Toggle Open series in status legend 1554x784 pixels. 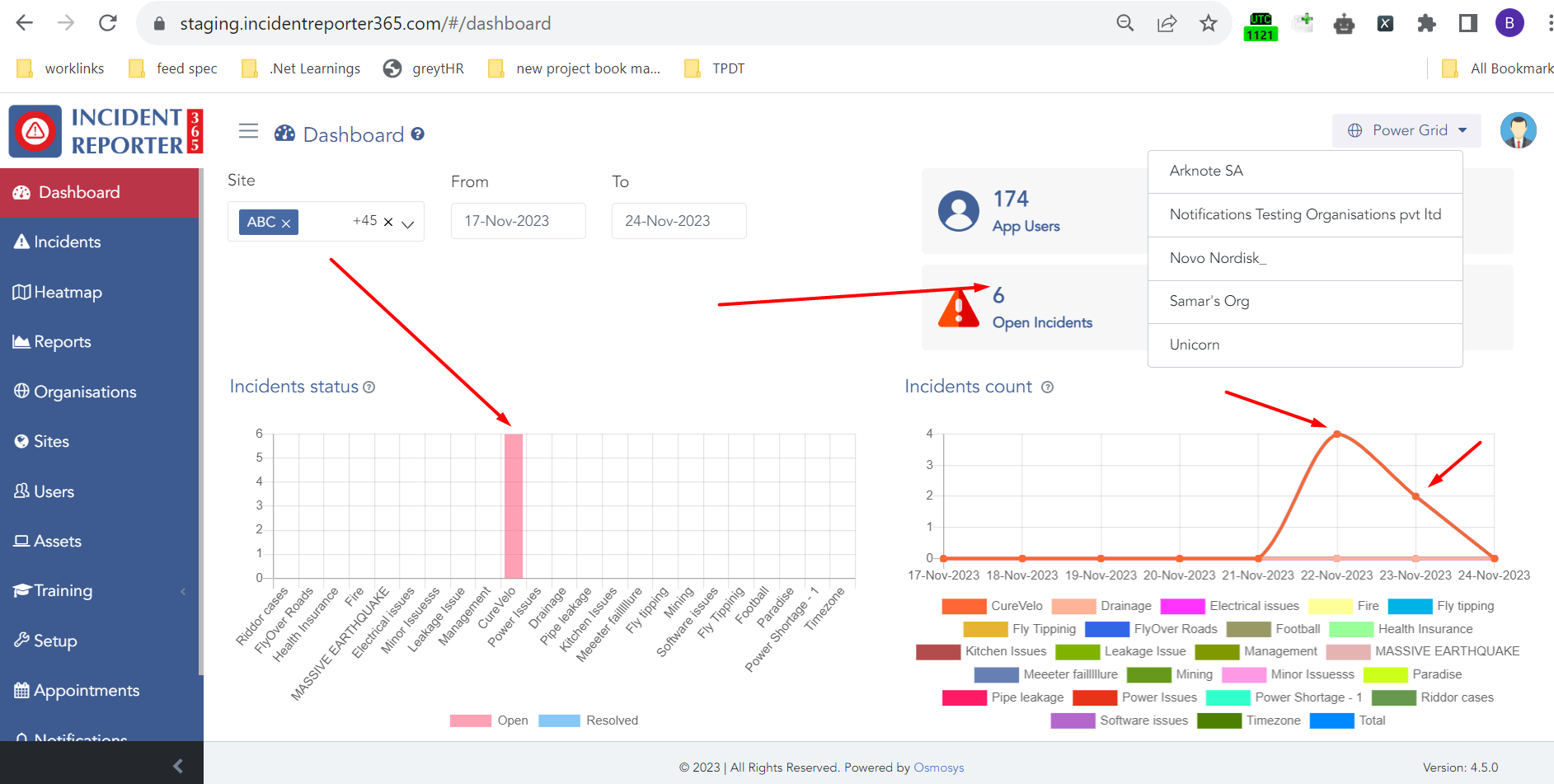(489, 721)
